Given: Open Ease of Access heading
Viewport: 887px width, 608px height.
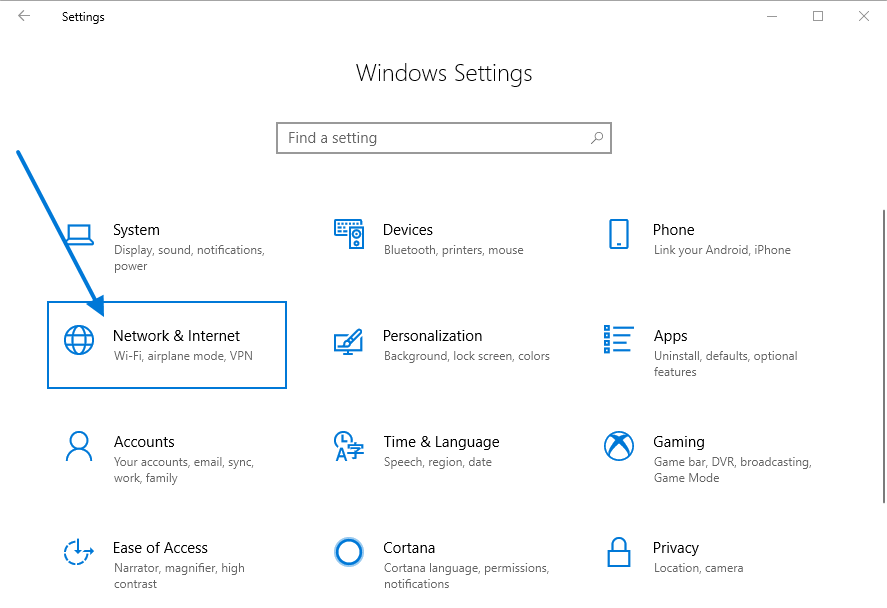Looking at the screenshot, I should pyautogui.click(x=160, y=548).
